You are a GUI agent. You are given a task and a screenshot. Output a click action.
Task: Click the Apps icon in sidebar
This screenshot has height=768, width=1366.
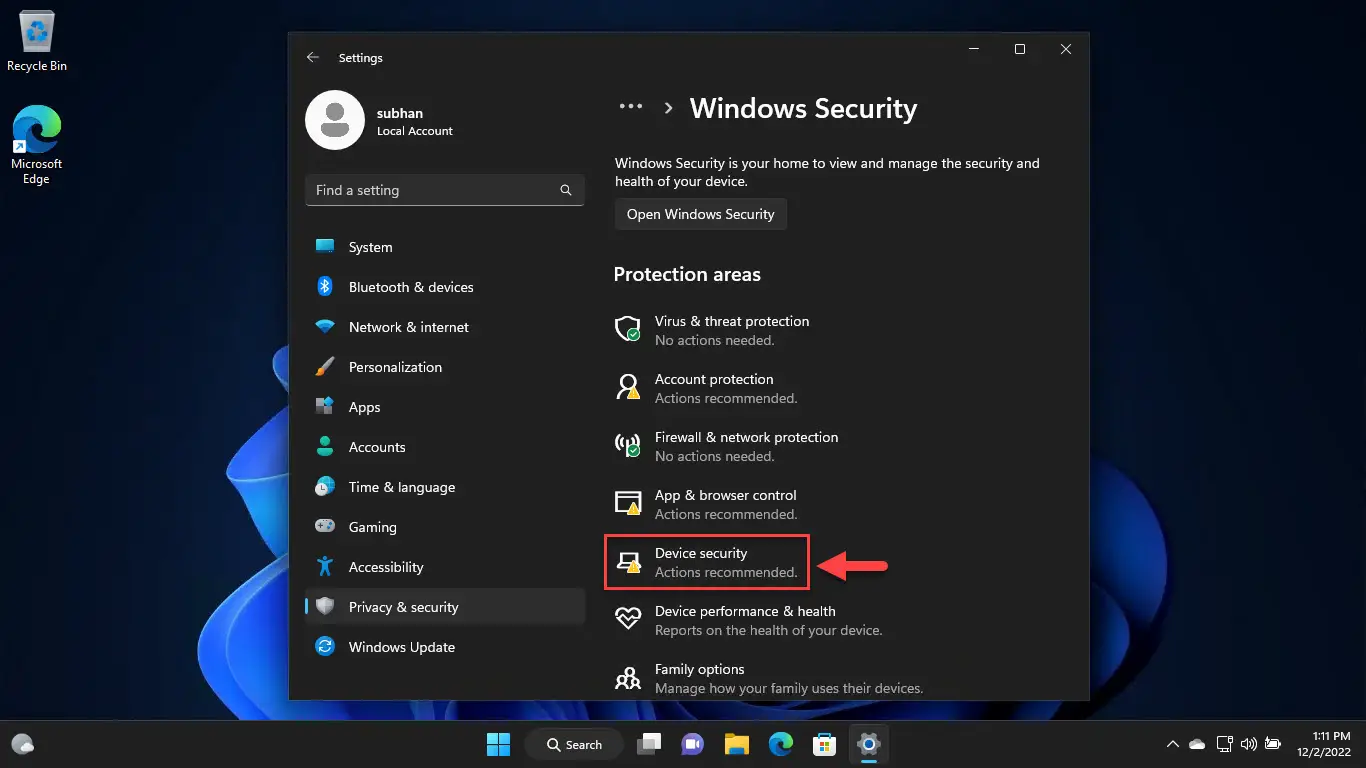tap(325, 406)
